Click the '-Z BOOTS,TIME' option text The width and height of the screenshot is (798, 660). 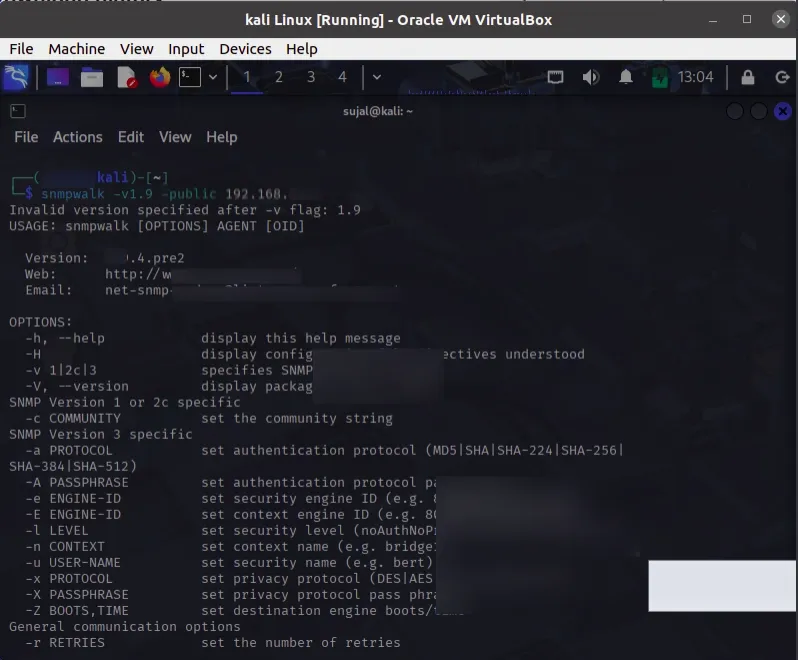click(x=77, y=611)
